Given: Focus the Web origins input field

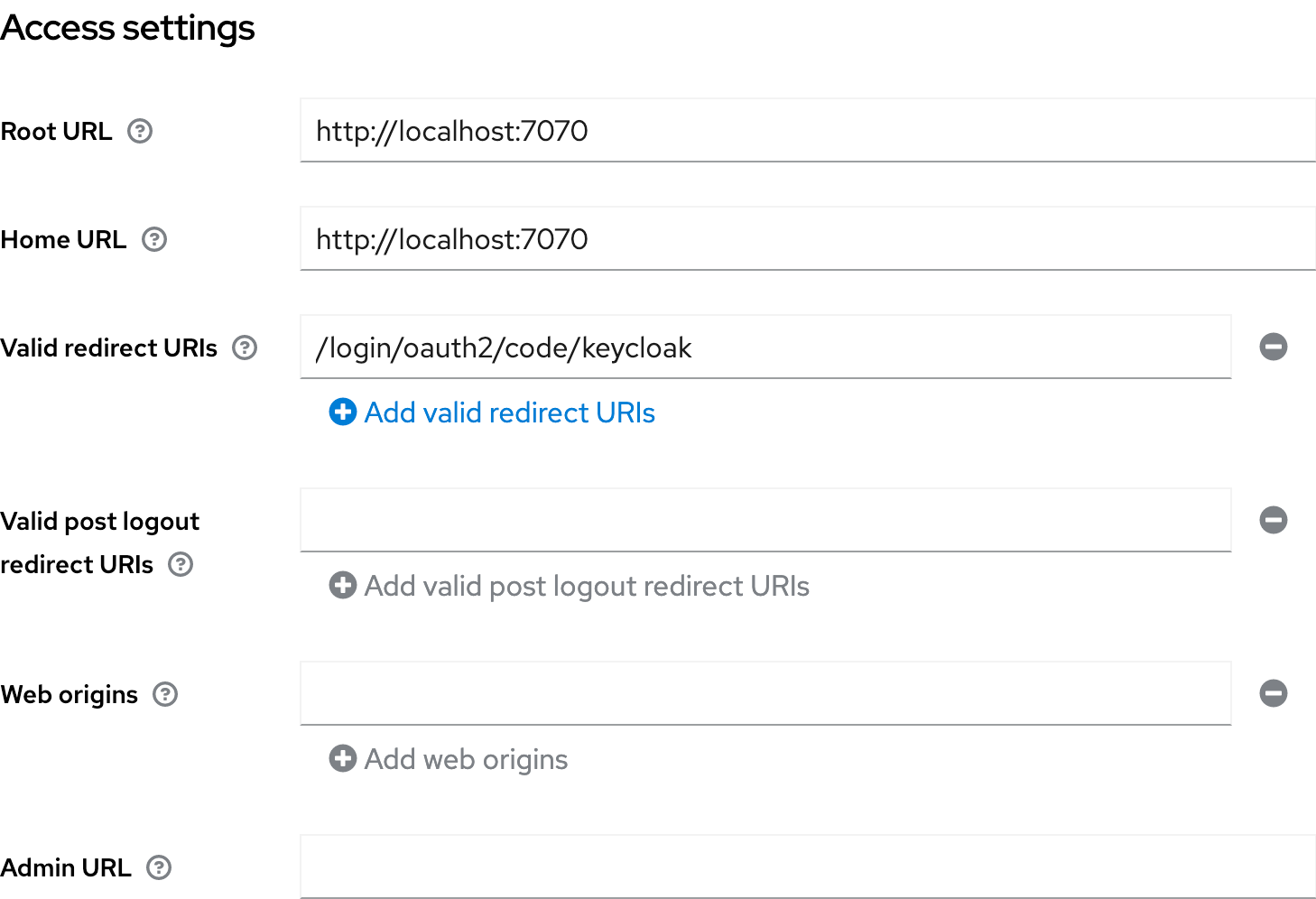Looking at the screenshot, I should (x=765, y=694).
